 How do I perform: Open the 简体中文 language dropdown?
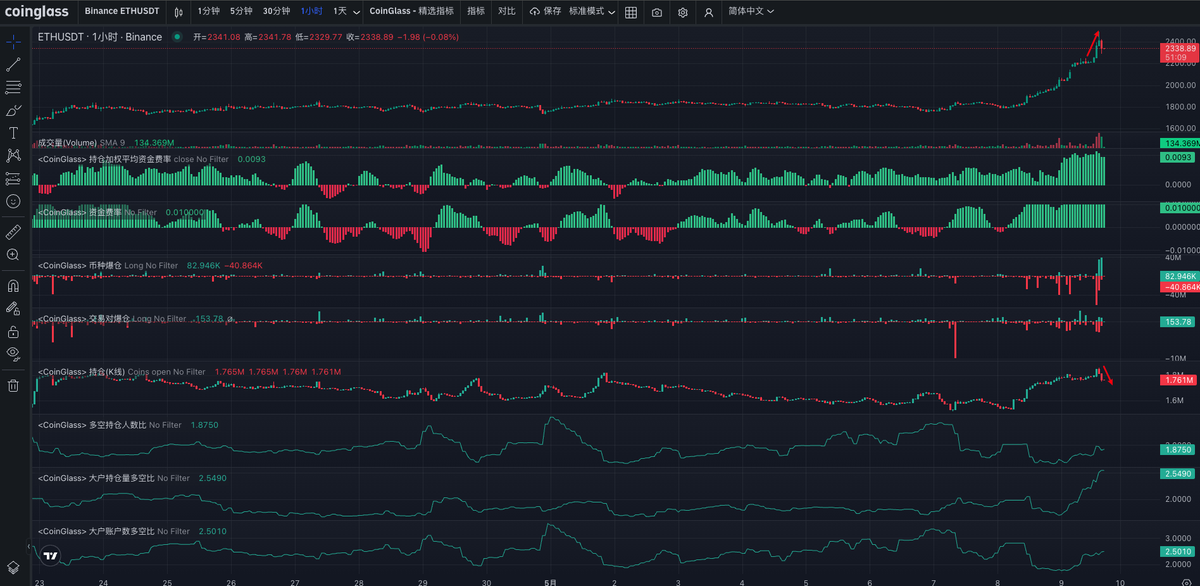coord(751,11)
